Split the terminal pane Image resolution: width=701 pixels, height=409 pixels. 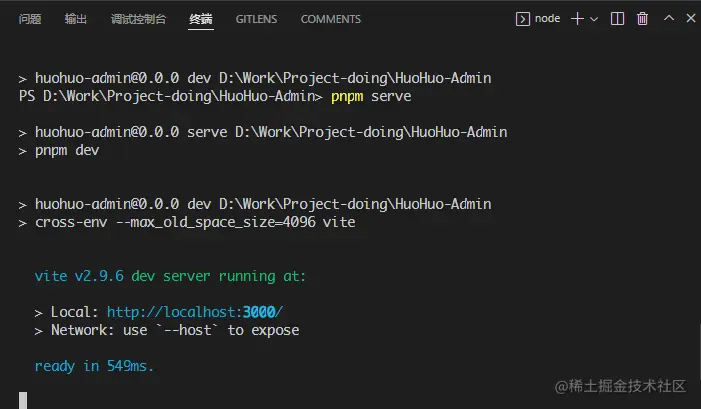pos(617,19)
